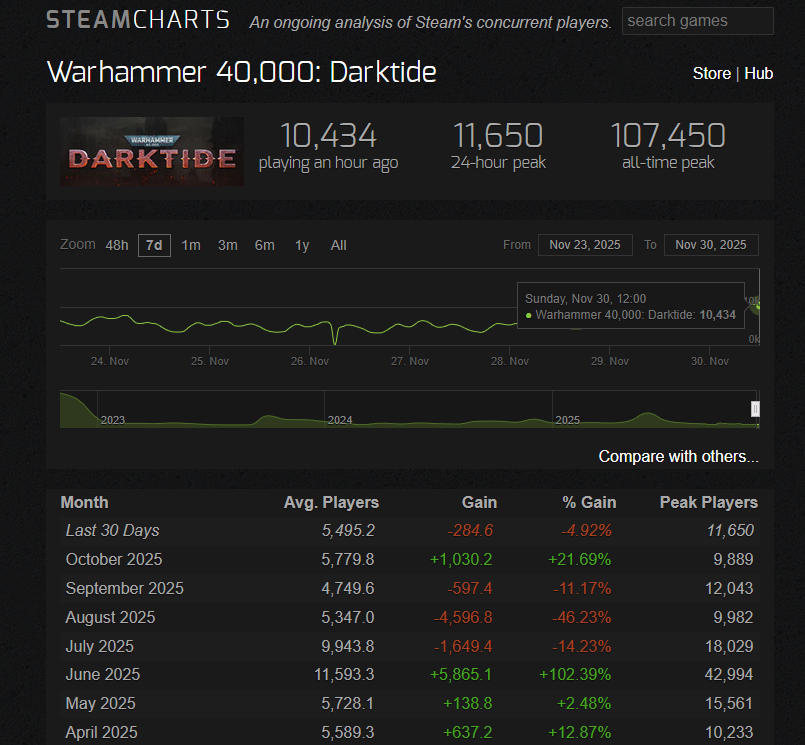Open the Hub link

[758, 73]
